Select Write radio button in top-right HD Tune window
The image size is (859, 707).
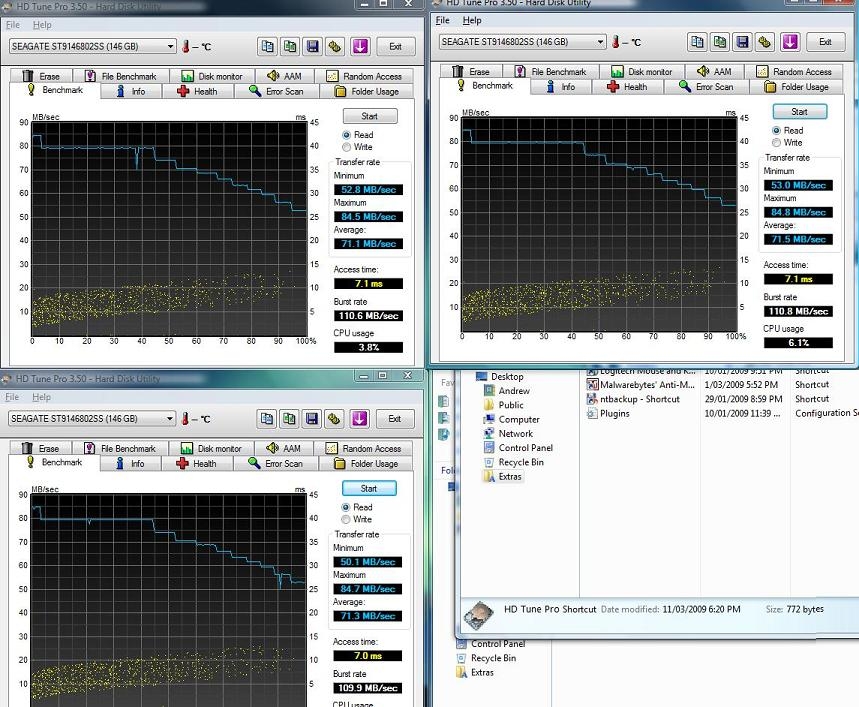tap(776, 142)
